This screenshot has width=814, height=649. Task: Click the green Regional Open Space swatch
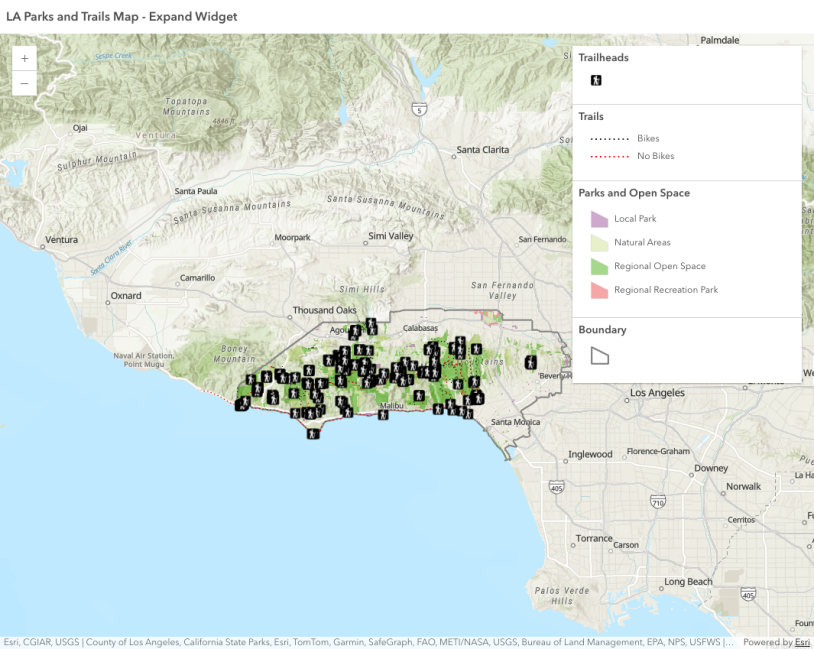(599, 267)
